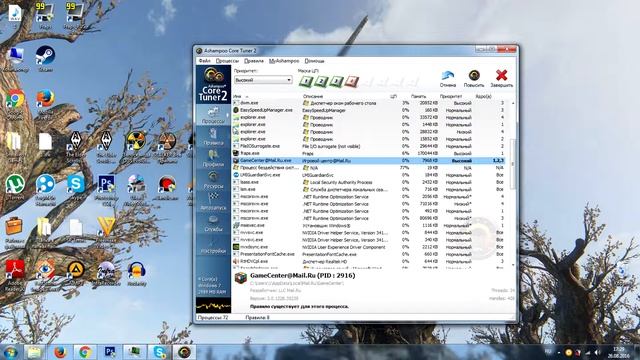Select the PresentationFontCache.exe process row
640x360 pixels.
pyautogui.click(x=369, y=254)
